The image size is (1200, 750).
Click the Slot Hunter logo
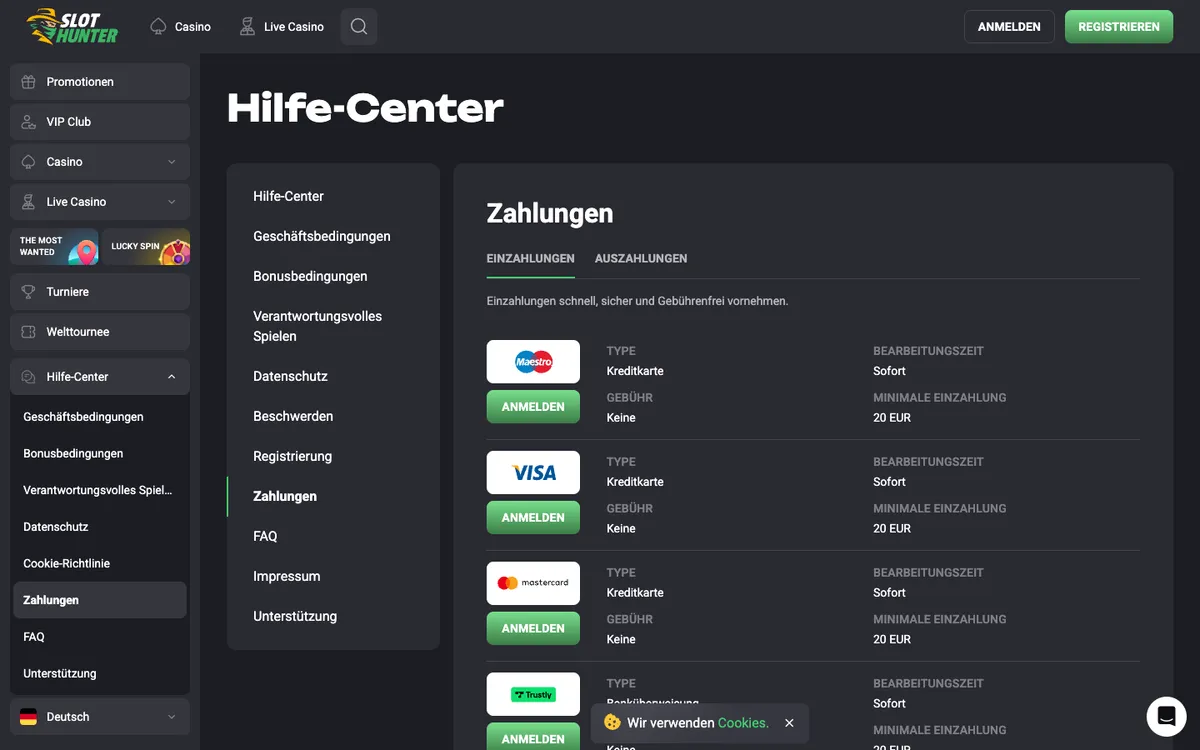72,26
